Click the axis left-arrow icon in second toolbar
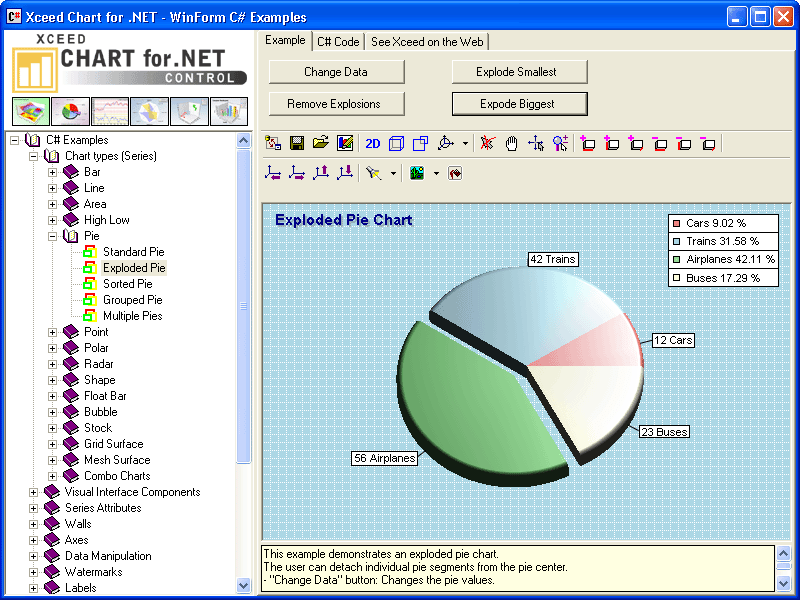 (273, 173)
